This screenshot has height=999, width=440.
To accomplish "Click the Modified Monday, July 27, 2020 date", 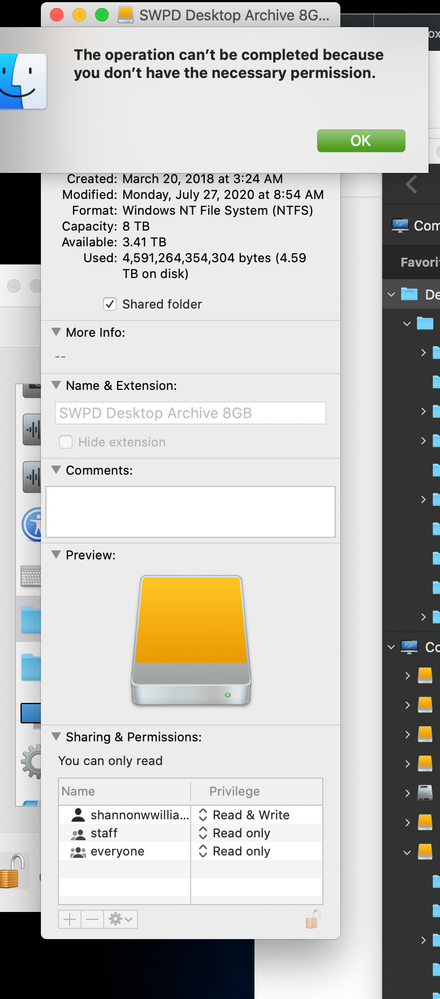I will click(223, 194).
